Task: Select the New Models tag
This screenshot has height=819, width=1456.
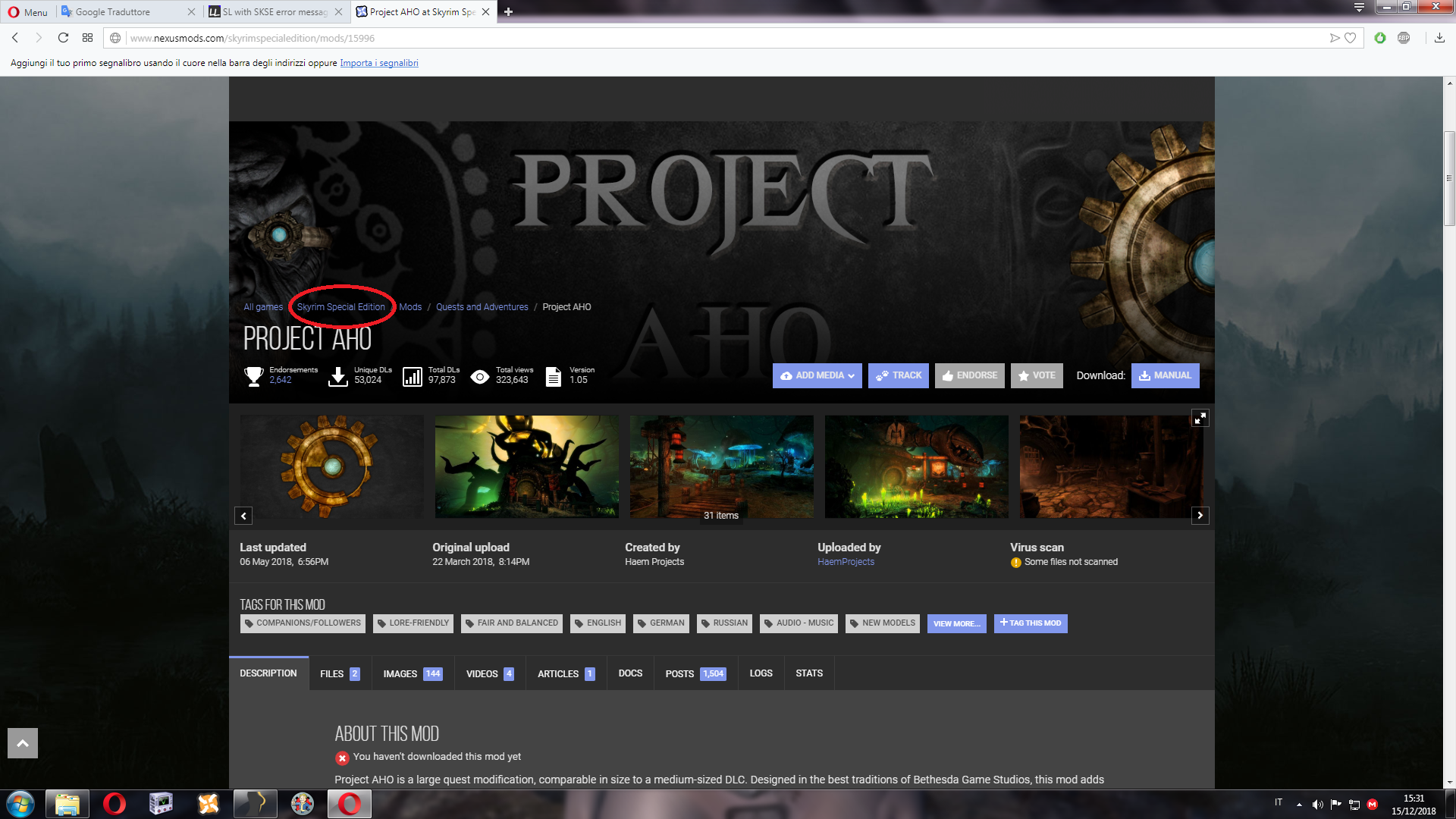Action: pos(883,623)
